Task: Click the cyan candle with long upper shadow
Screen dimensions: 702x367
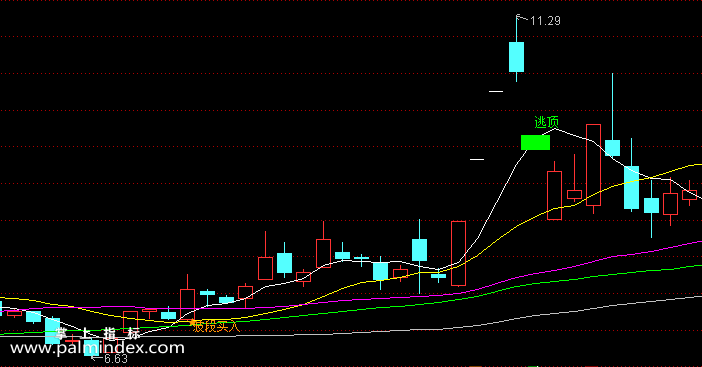Action: (612, 148)
